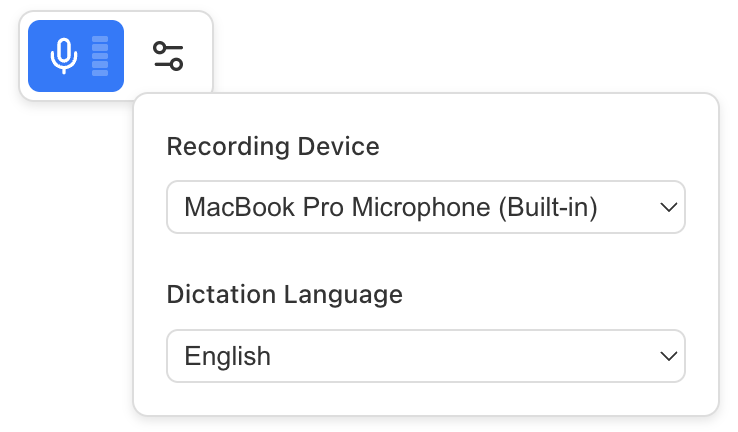This screenshot has width=738, height=432.
Task: Change the dictation language from English
Action: [425, 356]
